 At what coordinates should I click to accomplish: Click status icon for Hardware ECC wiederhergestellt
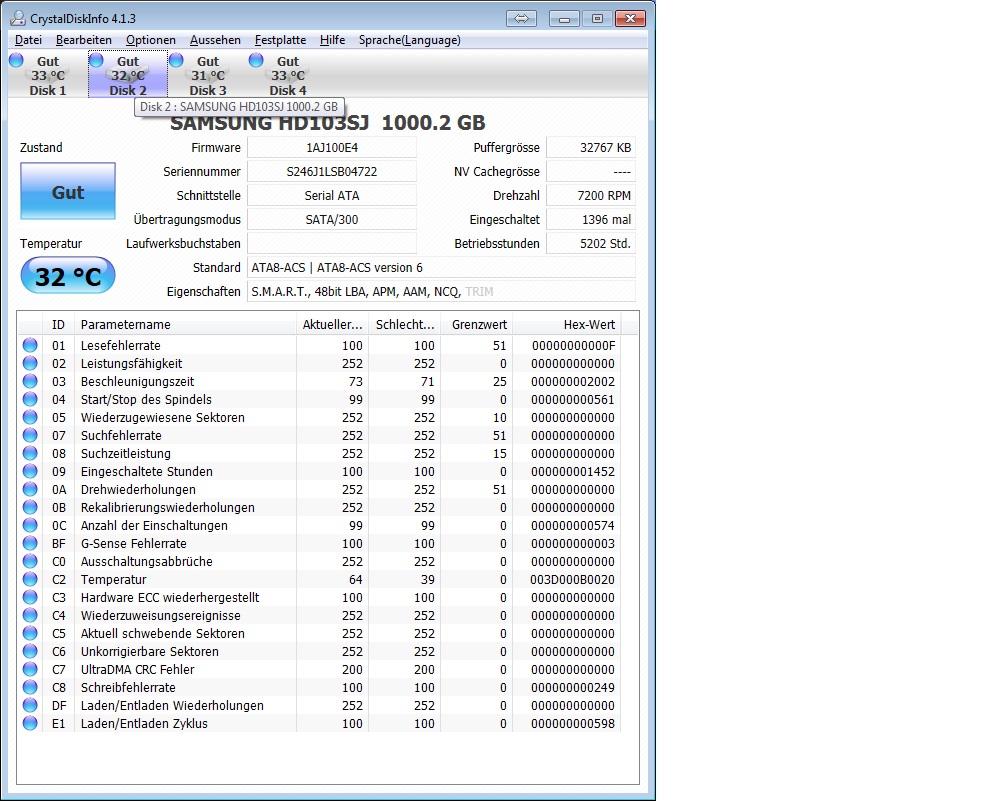pyautogui.click(x=30, y=597)
